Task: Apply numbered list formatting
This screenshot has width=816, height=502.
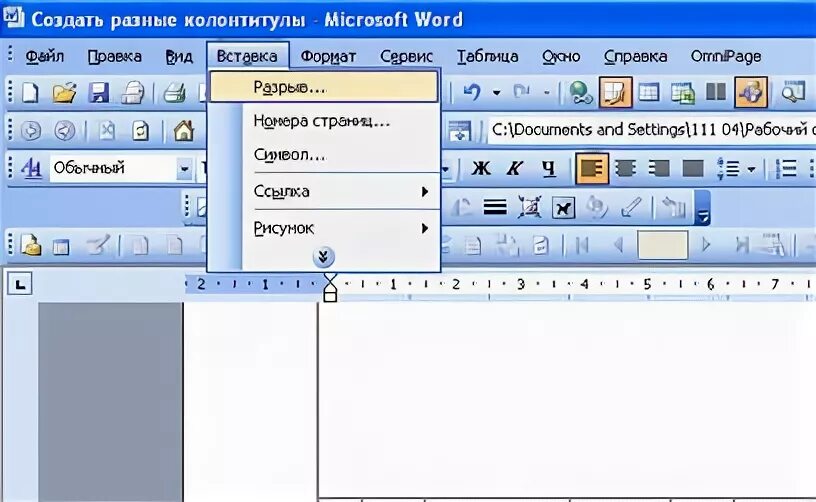Action: 785,168
